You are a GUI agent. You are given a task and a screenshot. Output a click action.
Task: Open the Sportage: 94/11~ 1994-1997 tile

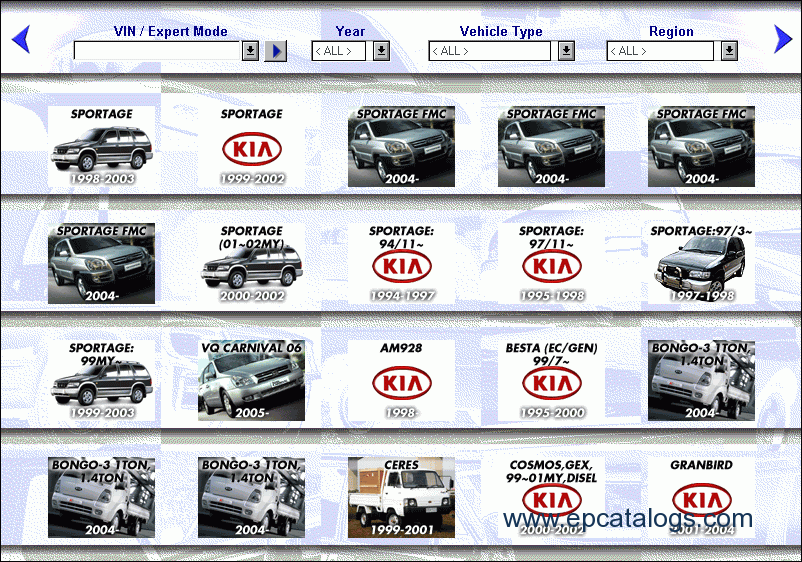click(x=402, y=263)
